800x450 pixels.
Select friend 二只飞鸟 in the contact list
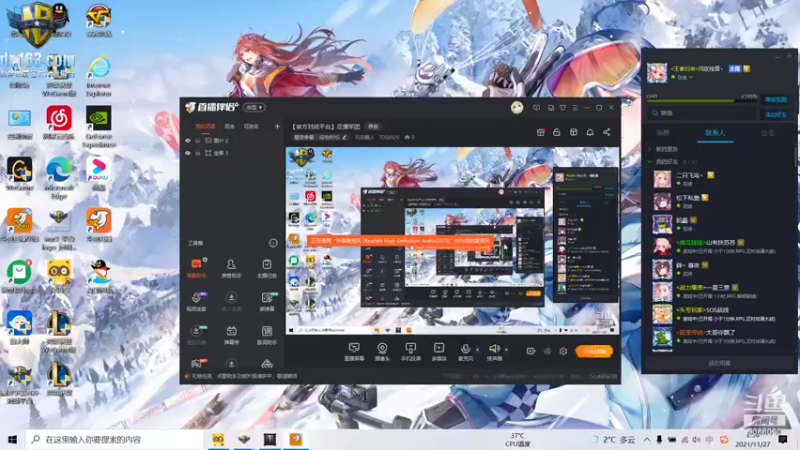point(719,179)
